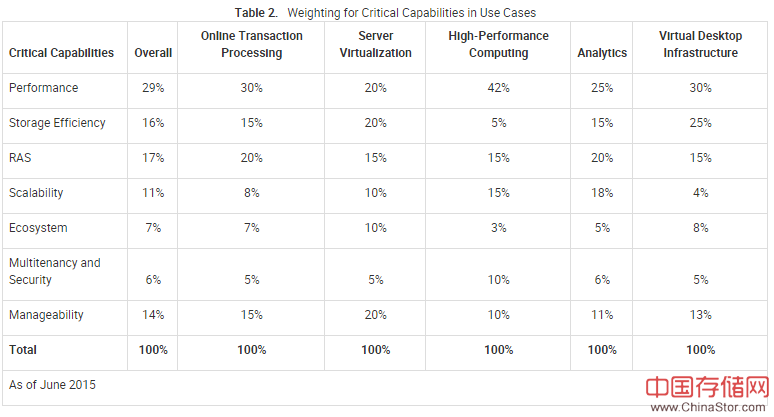Viewport: 774px width, 417px height.
Task: Select the Ecosystem row label
Action: pos(38,228)
